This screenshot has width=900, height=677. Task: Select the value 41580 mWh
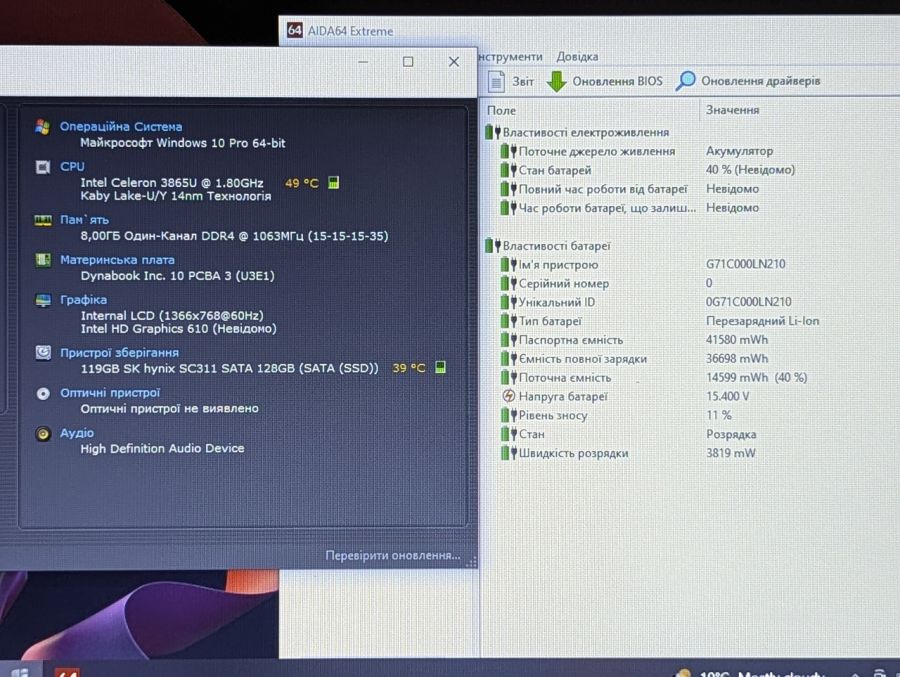(736, 340)
